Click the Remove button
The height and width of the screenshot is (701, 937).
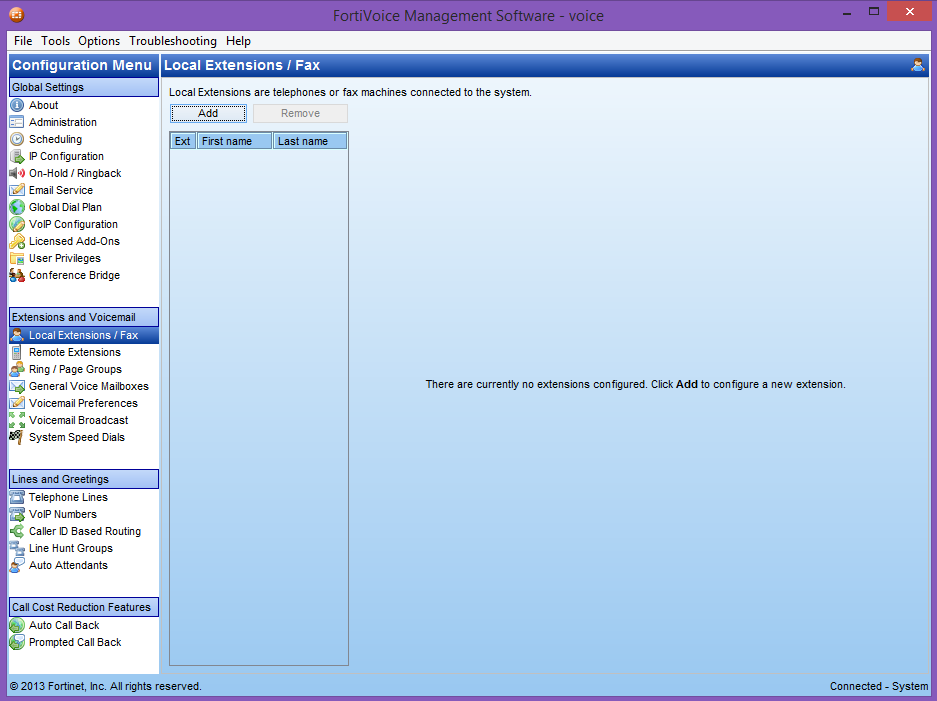coord(301,114)
